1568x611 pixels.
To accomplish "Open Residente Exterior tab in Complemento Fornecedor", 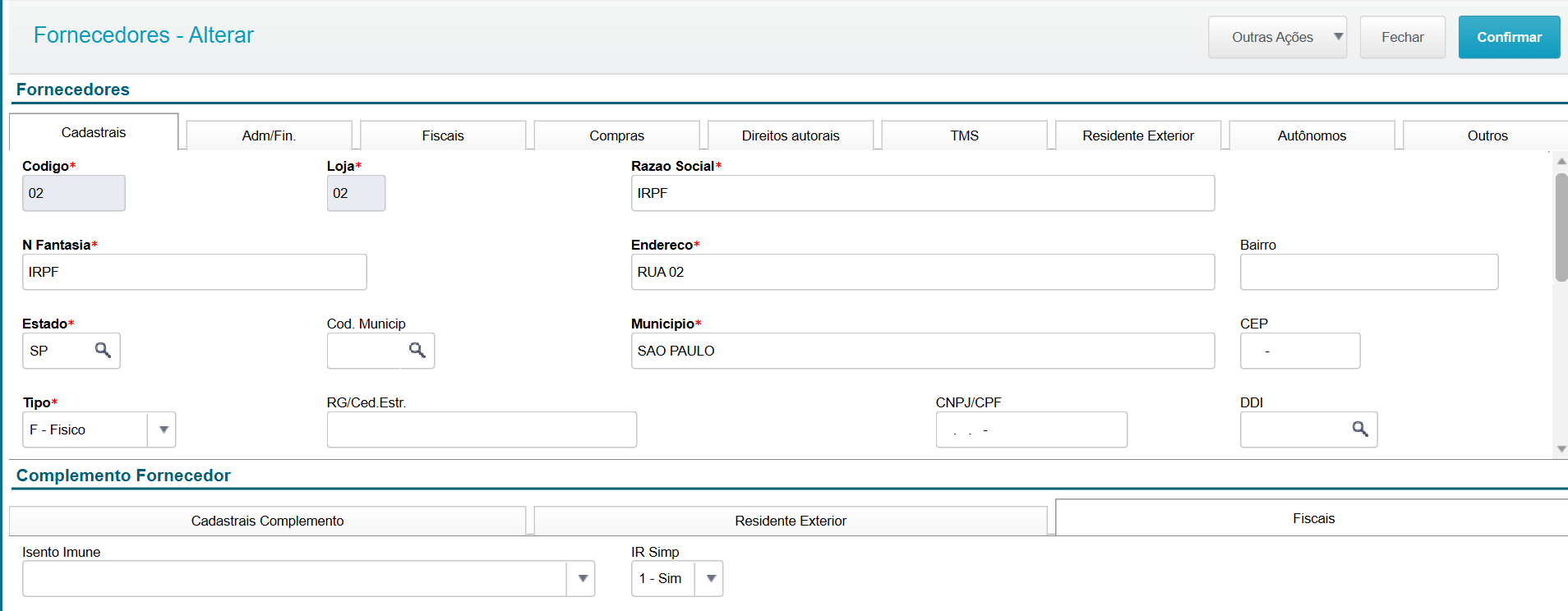I will (x=791, y=521).
